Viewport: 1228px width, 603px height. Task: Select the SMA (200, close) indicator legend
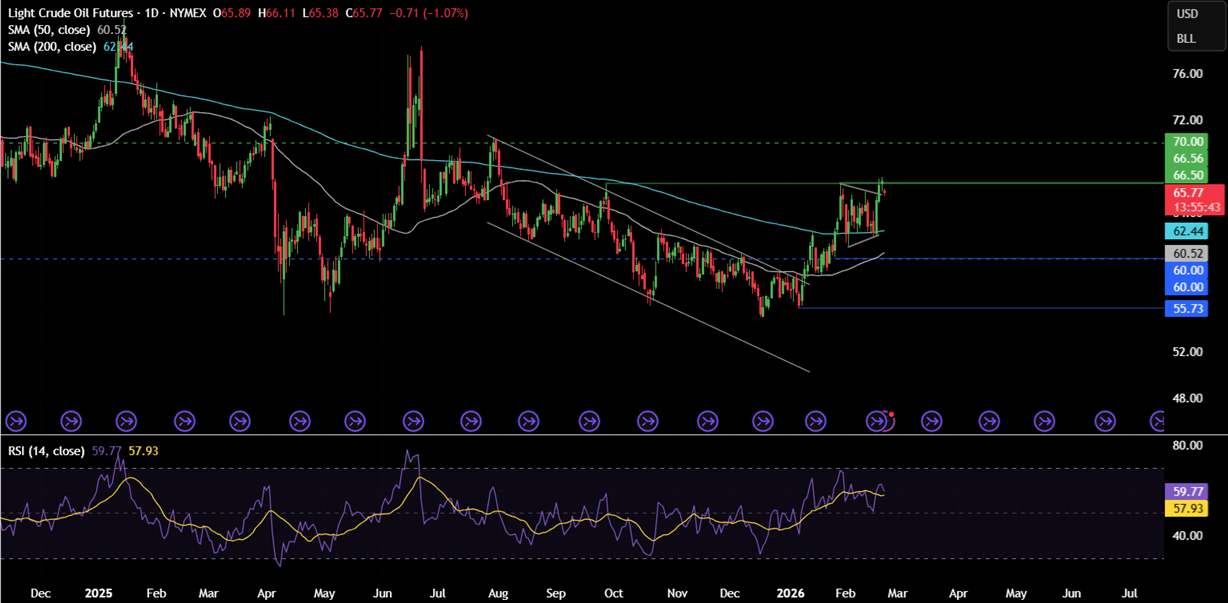tap(53, 47)
